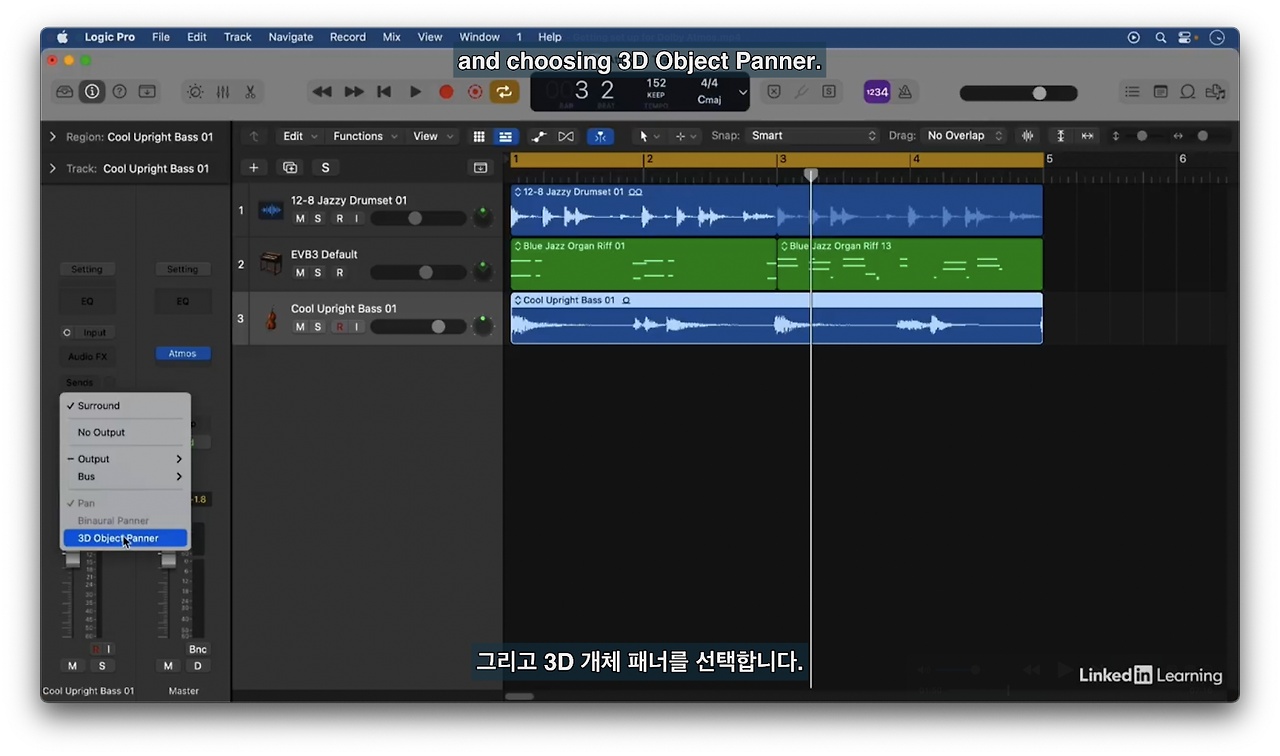Select the Blue Jazz Organ Riff 13 region

[x=909, y=264]
